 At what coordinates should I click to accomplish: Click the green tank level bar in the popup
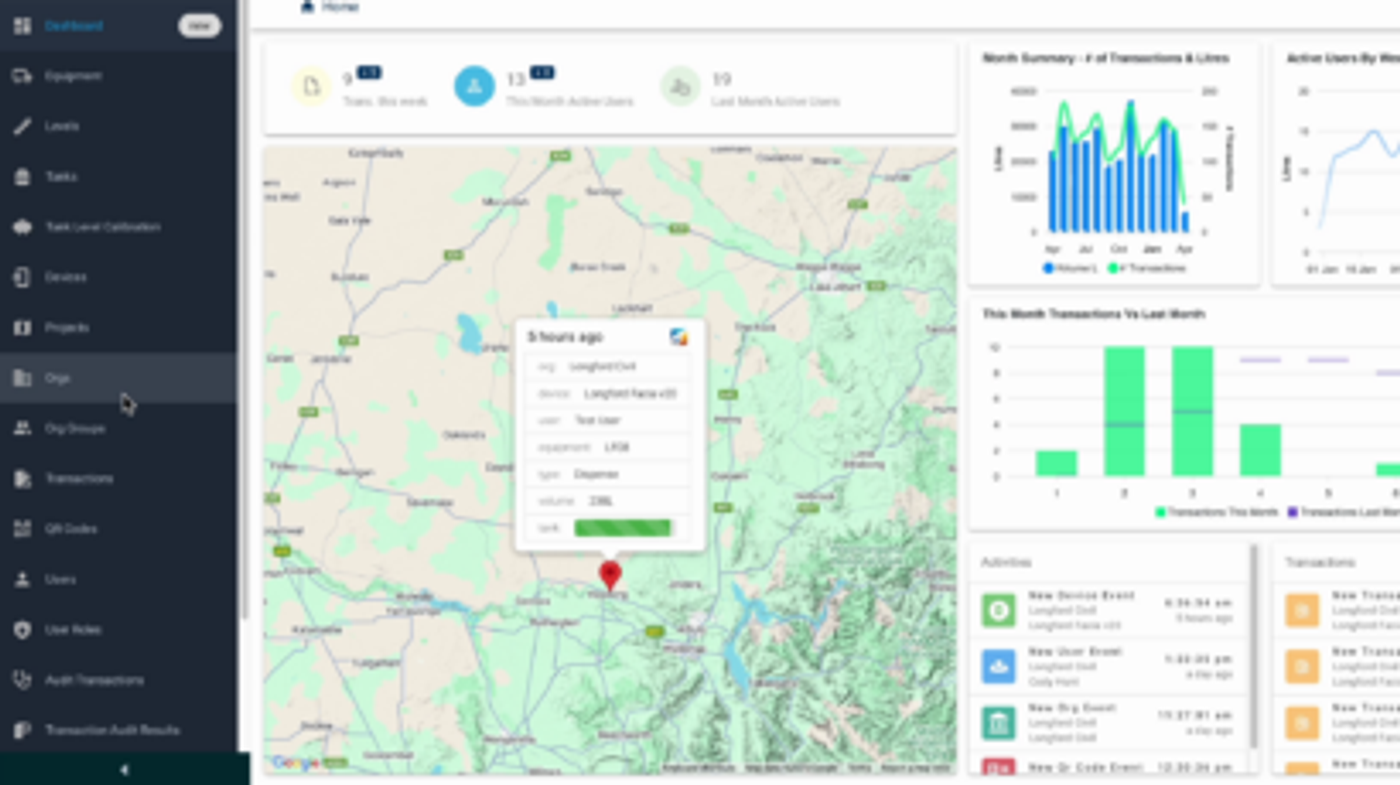pyautogui.click(x=622, y=528)
